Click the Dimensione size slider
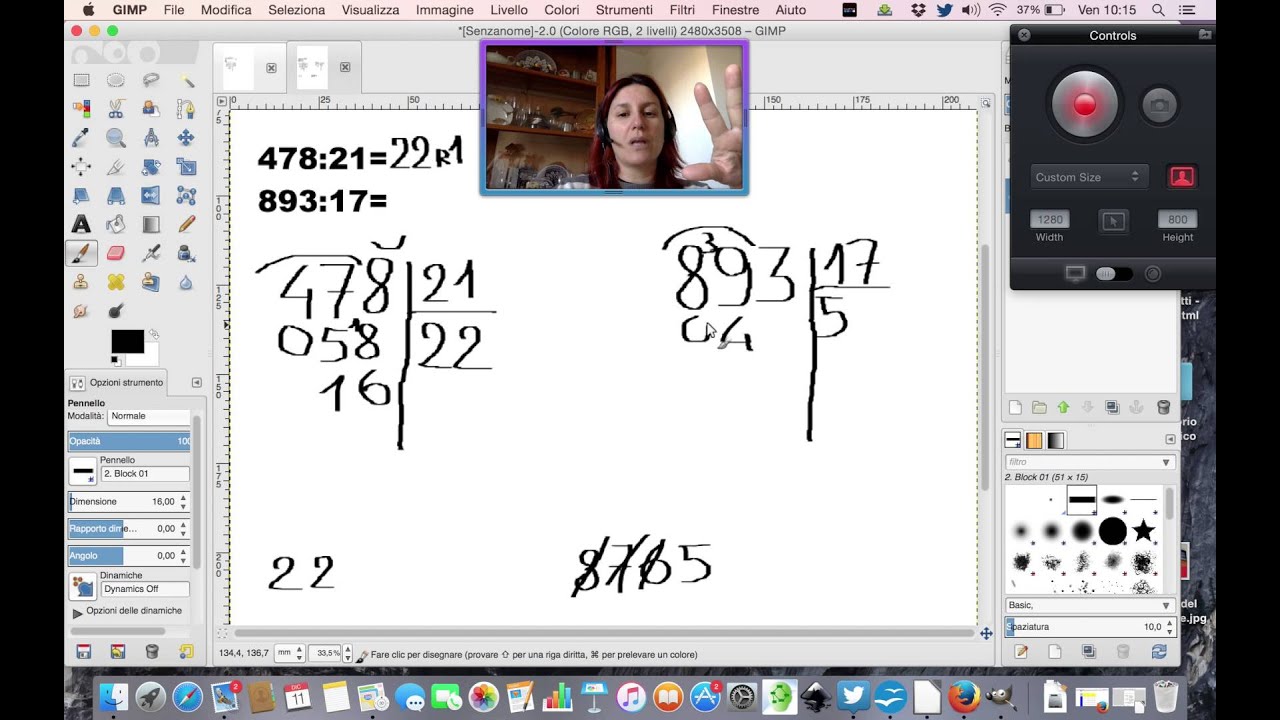Screen dimensions: 1280x720 click(x=122, y=502)
